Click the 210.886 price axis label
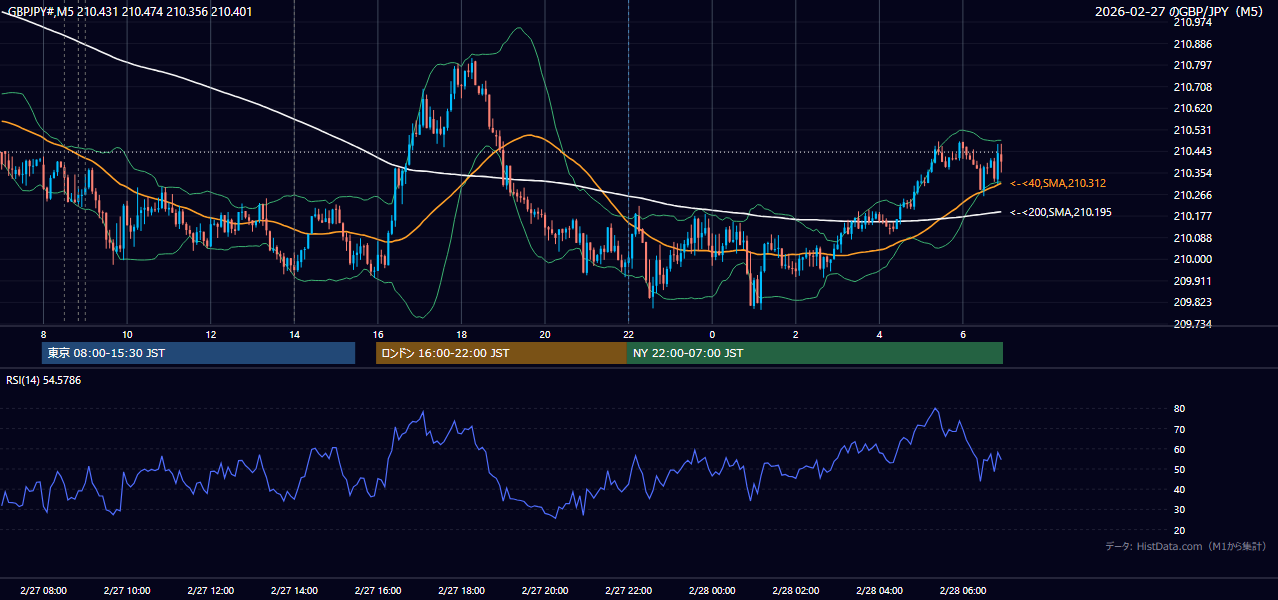This screenshot has height=600, width=1278. click(x=1192, y=44)
